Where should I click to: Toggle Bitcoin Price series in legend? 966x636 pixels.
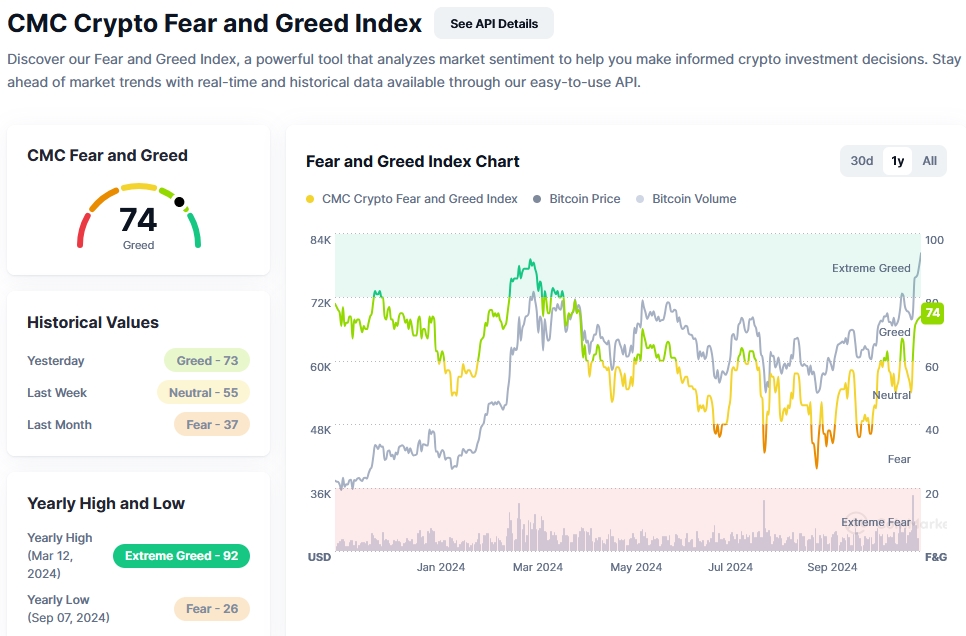click(584, 199)
